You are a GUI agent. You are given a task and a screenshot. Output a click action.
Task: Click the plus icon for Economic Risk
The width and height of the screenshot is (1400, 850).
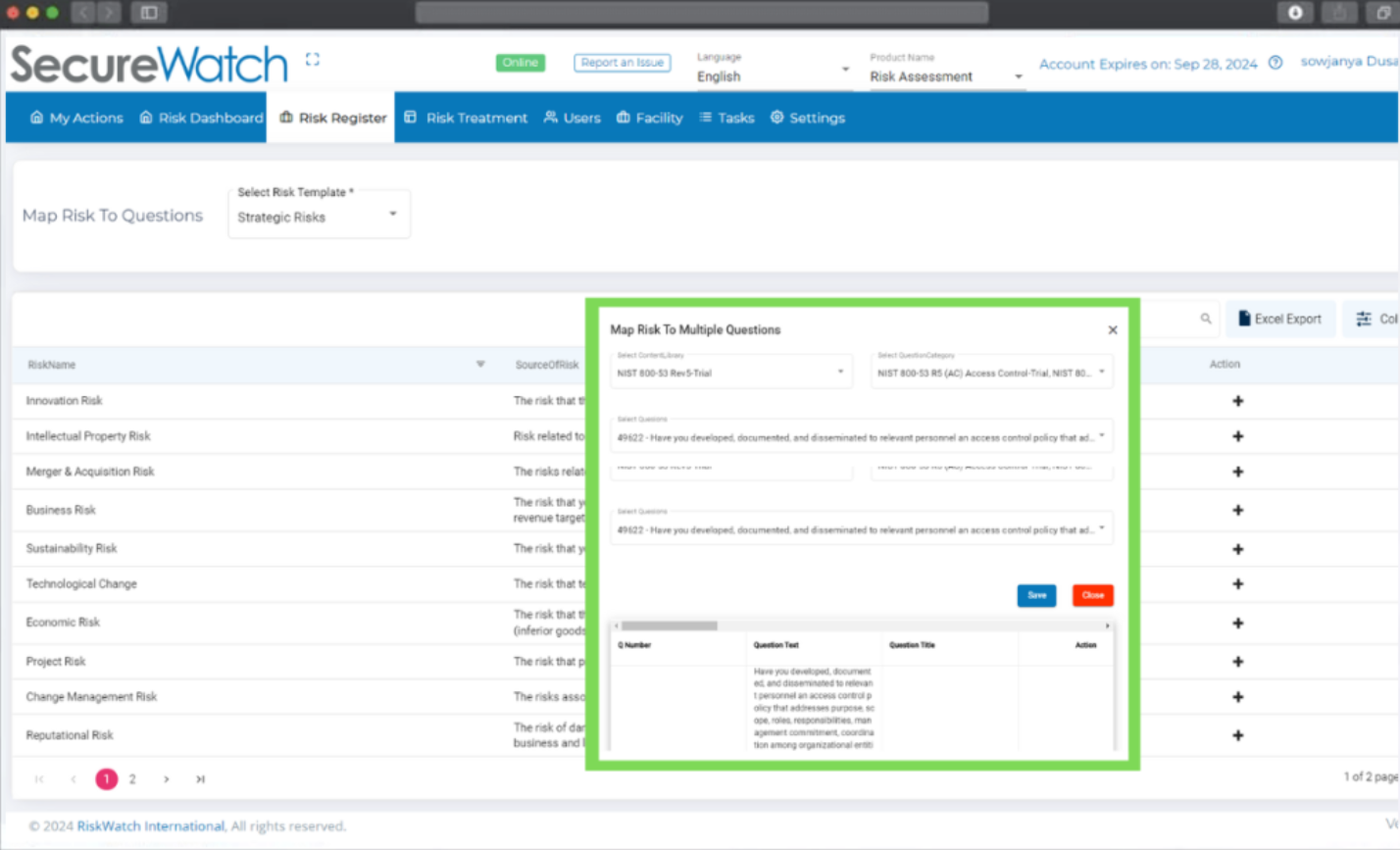click(x=1237, y=623)
